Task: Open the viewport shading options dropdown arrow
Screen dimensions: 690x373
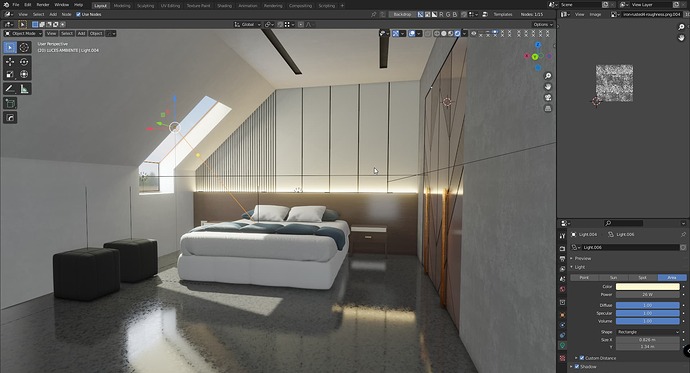Action: 464,33
